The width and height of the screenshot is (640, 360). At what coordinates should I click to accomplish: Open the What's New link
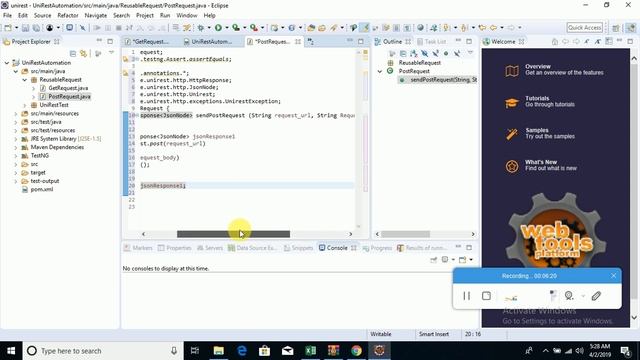pyautogui.click(x=541, y=162)
